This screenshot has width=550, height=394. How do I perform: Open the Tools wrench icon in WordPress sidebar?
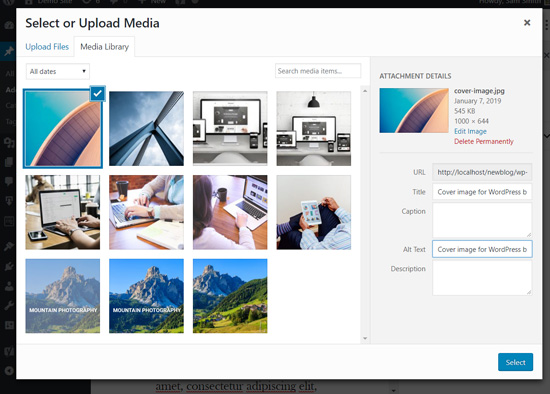[9, 306]
